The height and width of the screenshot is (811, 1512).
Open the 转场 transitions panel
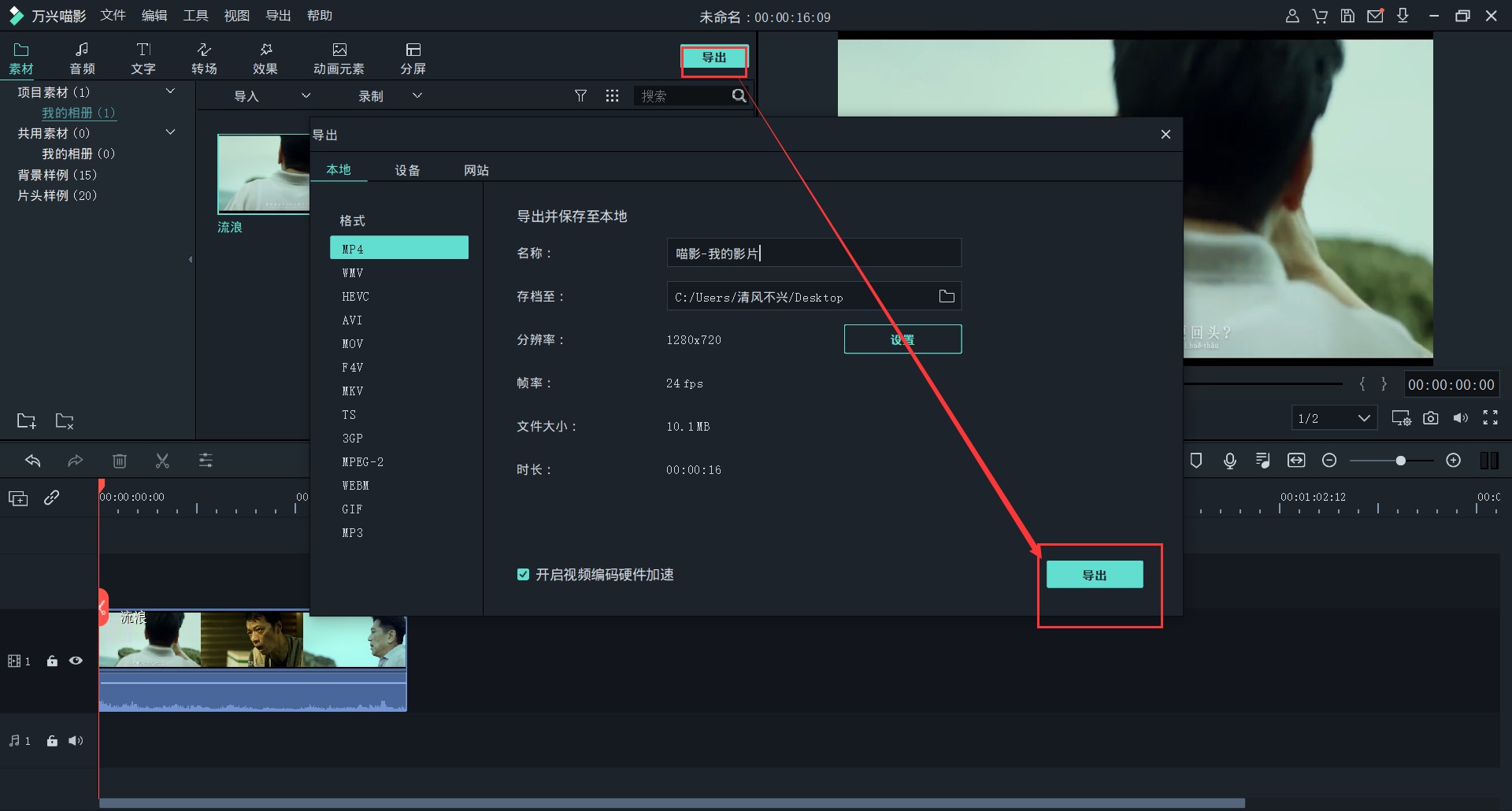tap(204, 59)
